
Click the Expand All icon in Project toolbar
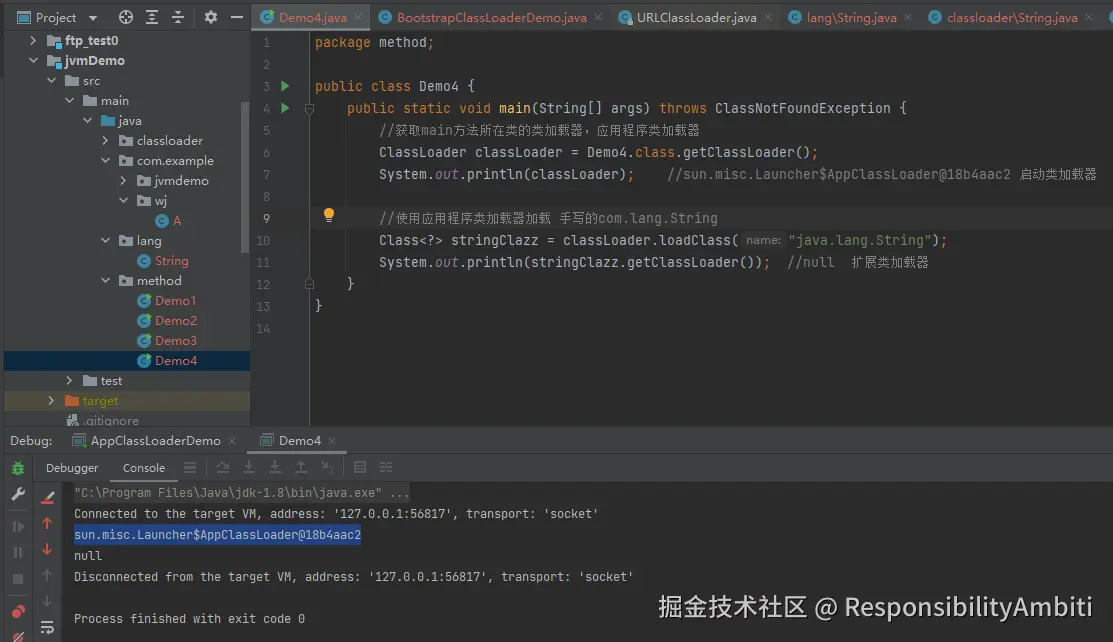click(152, 18)
